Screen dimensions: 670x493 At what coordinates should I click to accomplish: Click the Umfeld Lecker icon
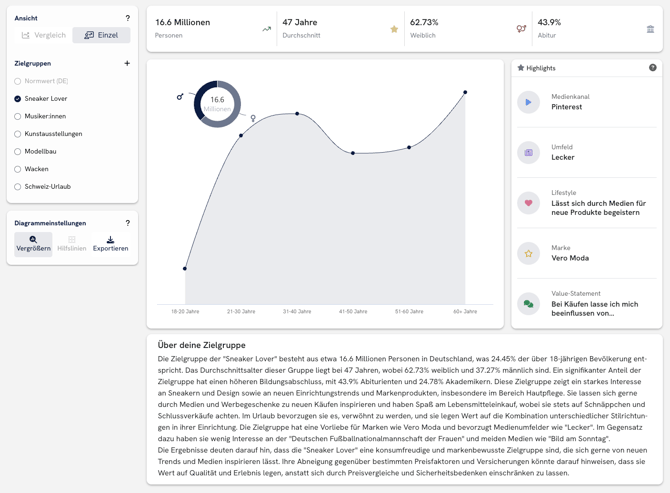[528, 152]
